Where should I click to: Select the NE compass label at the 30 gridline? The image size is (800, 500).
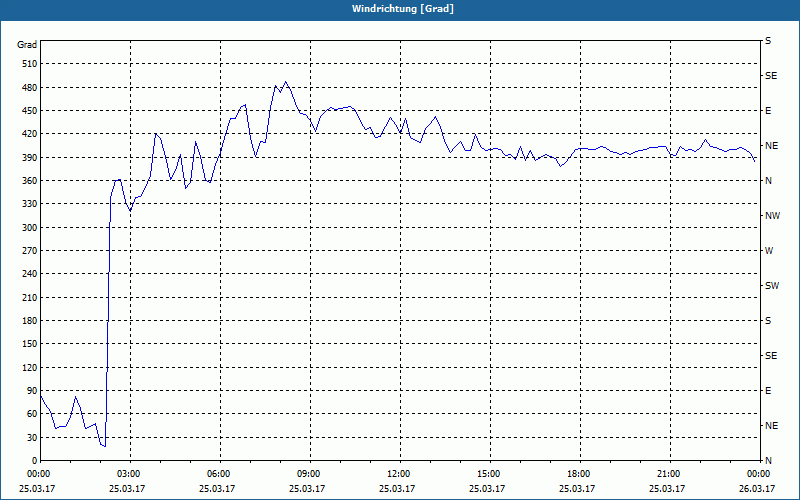771,426
